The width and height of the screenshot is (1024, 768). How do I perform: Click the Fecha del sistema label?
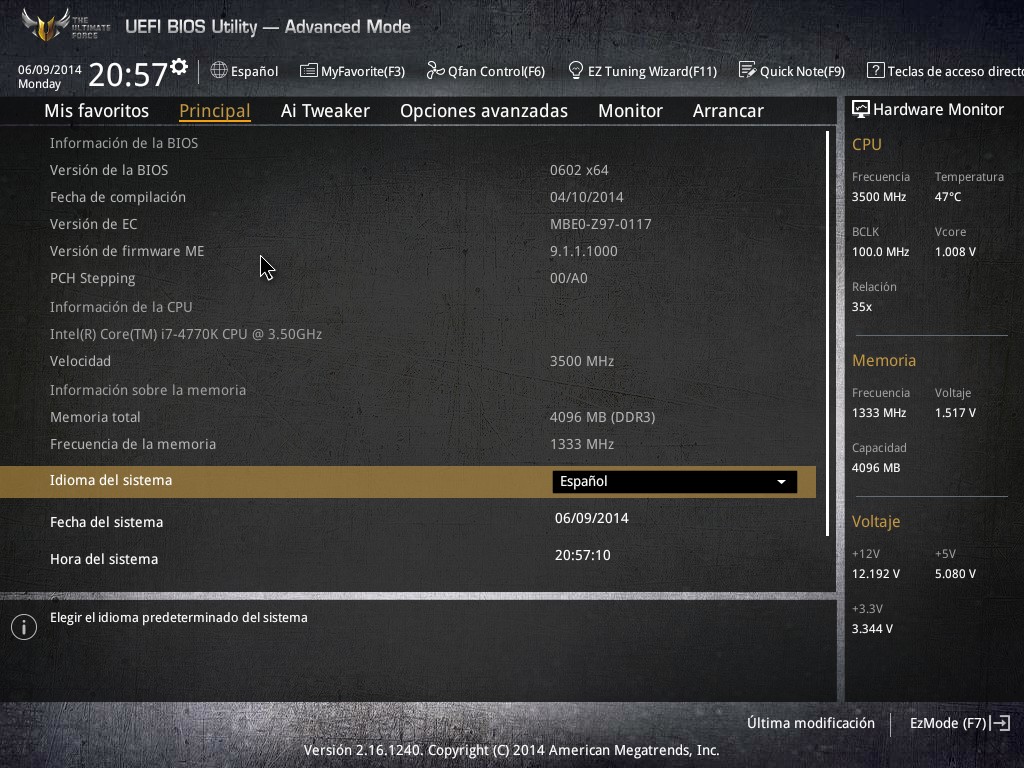(x=106, y=522)
